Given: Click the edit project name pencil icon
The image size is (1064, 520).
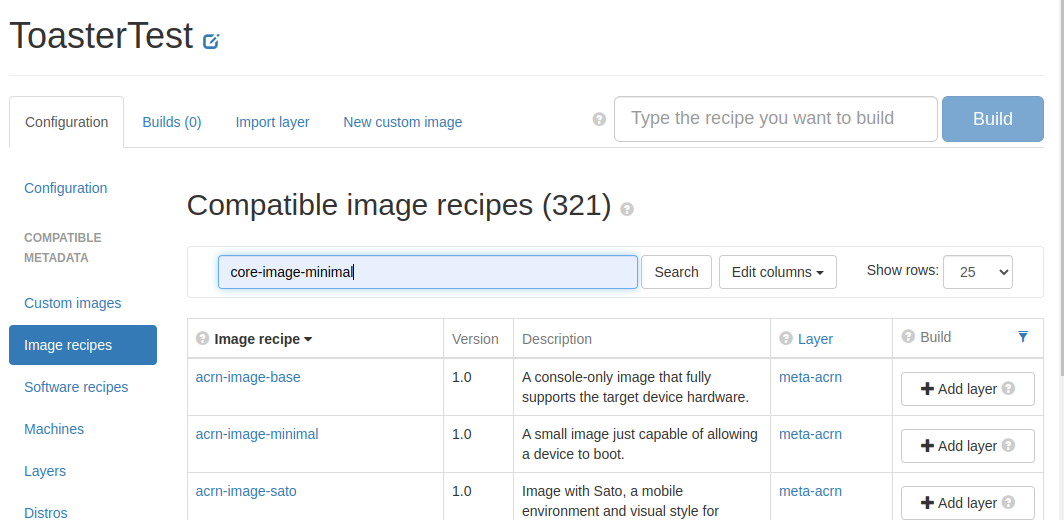Looking at the screenshot, I should pos(211,41).
